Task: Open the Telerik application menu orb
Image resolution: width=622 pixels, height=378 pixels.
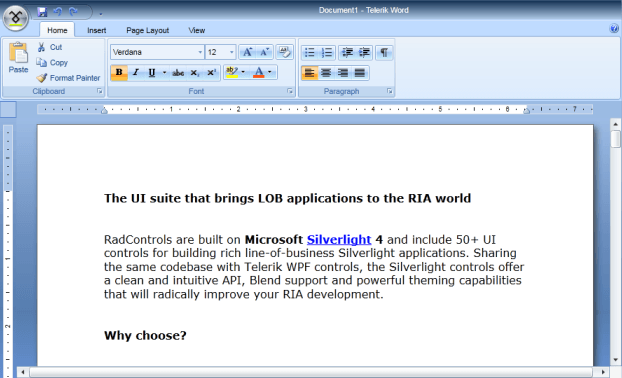Action: tap(15, 18)
